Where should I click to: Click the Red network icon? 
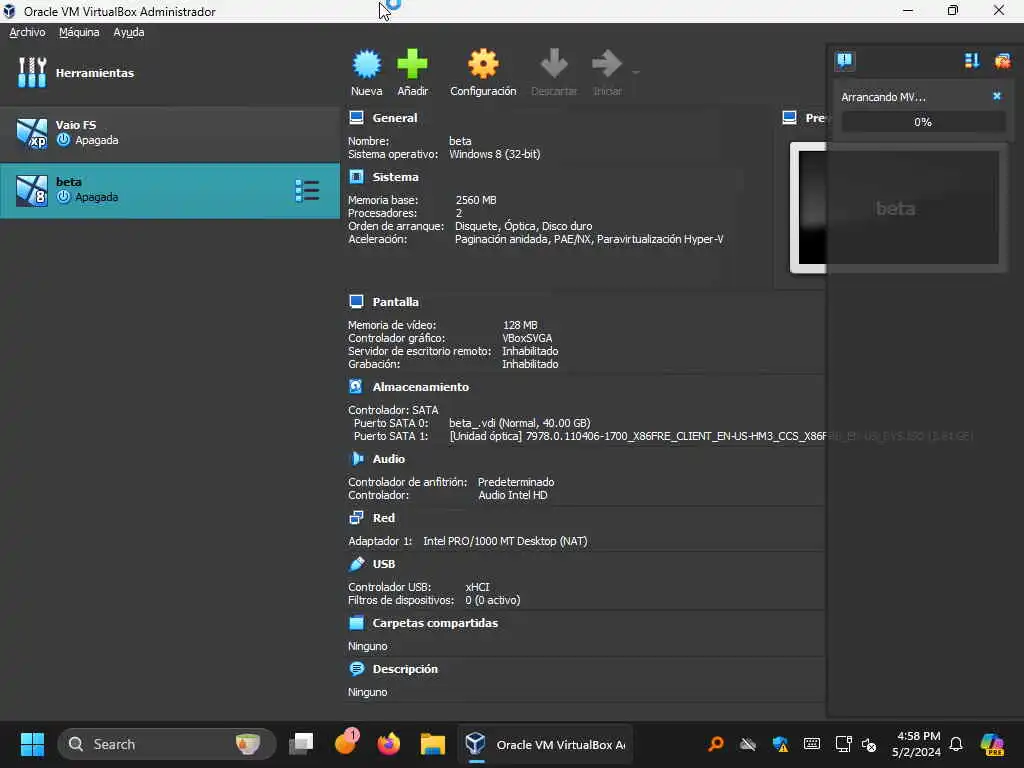(x=356, y=518)
